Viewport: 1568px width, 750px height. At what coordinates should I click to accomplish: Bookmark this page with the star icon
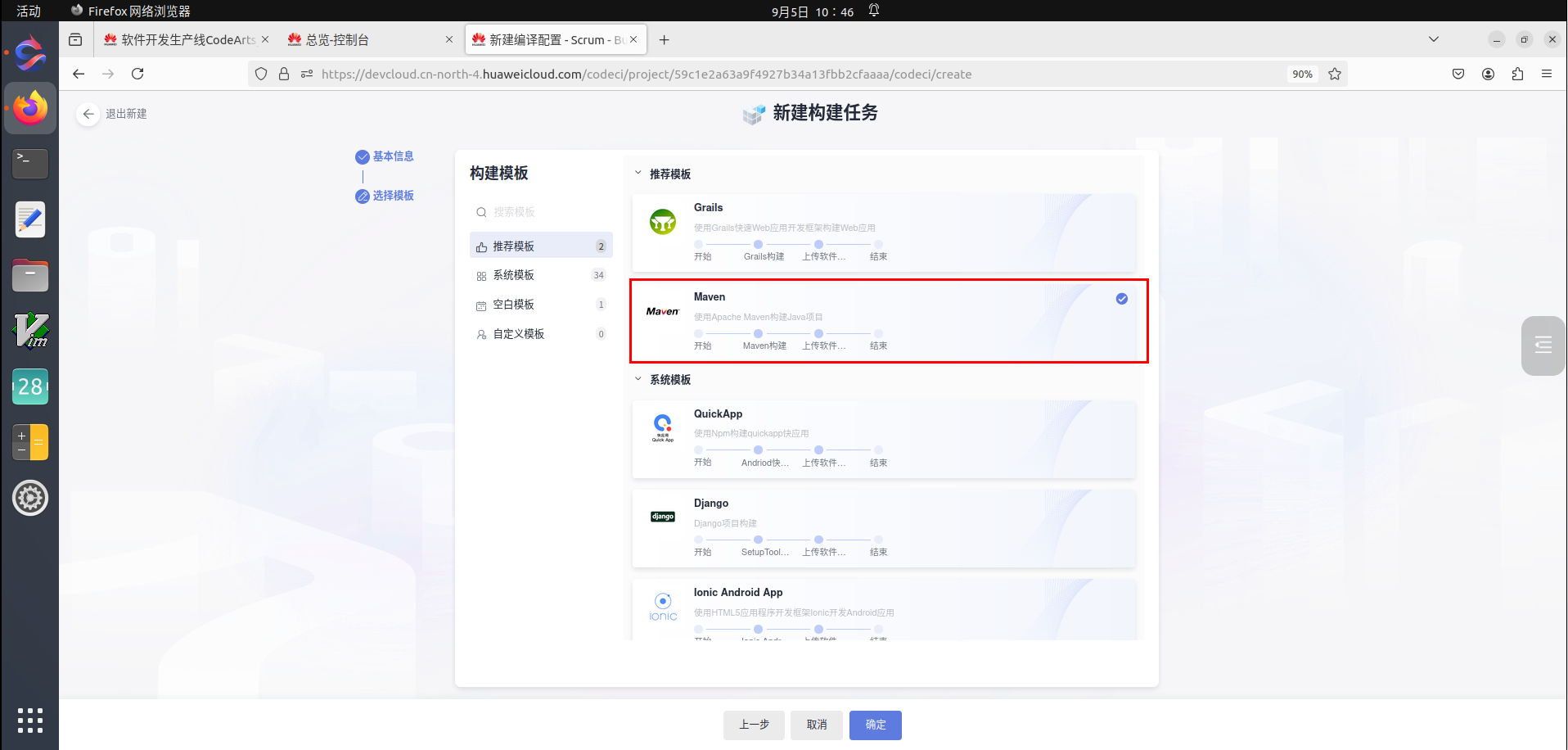coord(1335,74)
